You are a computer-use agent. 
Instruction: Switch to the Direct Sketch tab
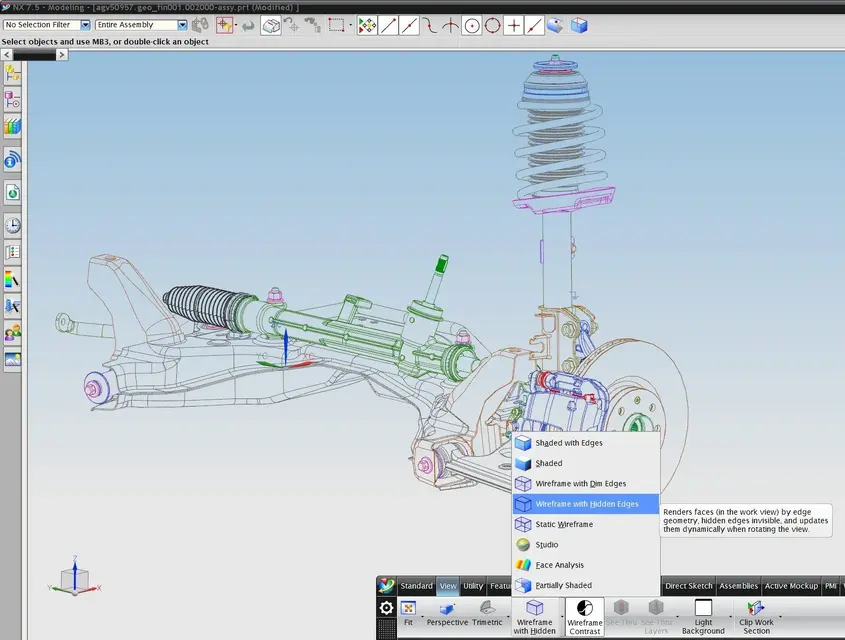[689, 586]
